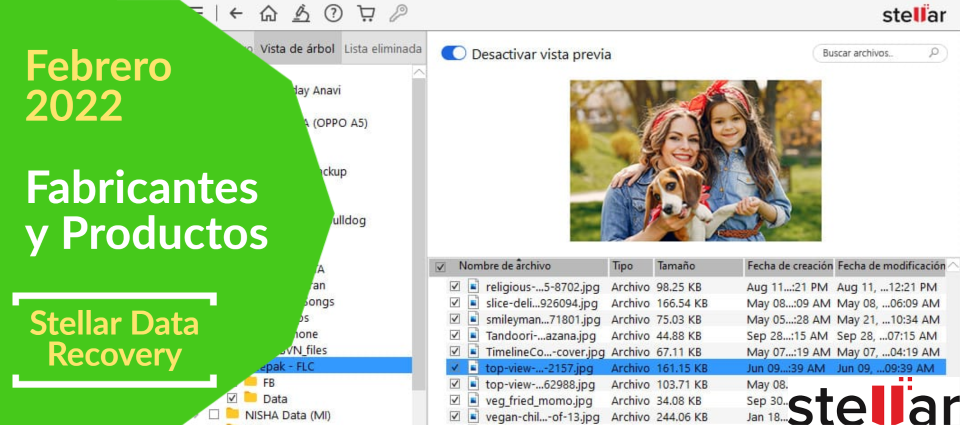The image size is (960, 425).
Task: Go back with the left arrow icon
Action: point(235,13)
